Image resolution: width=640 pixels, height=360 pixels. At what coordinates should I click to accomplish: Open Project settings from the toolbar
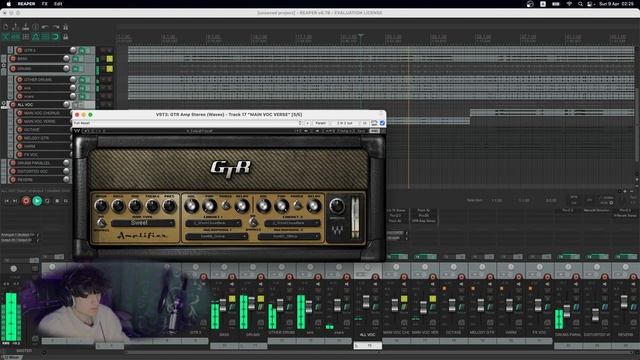pyautogui.click(x=36, y=27)
